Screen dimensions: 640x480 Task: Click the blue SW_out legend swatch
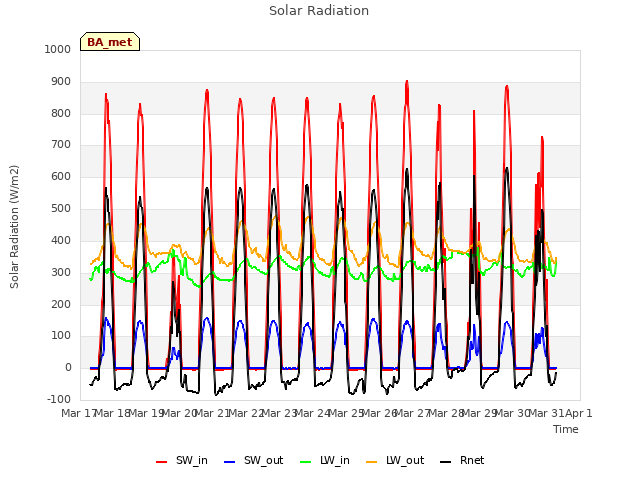point(230,462)
